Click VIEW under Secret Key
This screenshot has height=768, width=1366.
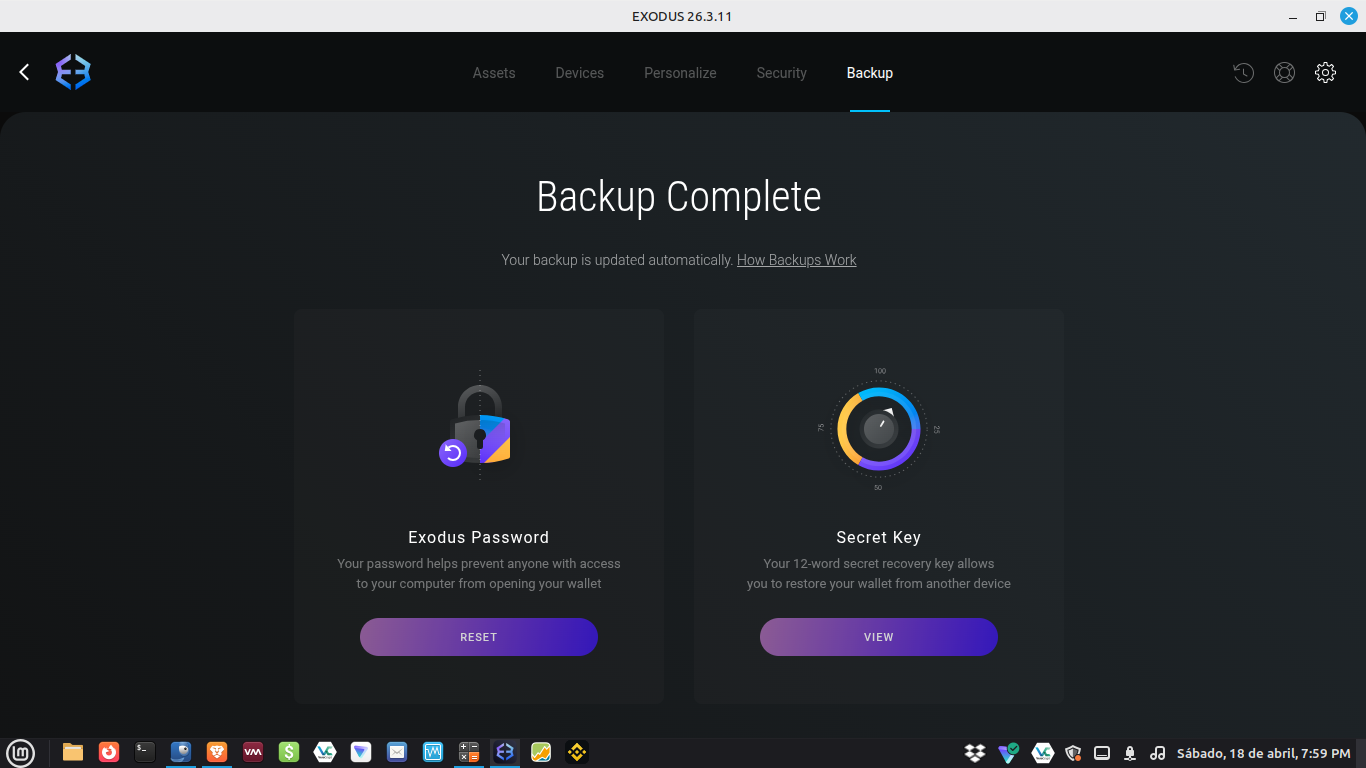tap(879, 637)
